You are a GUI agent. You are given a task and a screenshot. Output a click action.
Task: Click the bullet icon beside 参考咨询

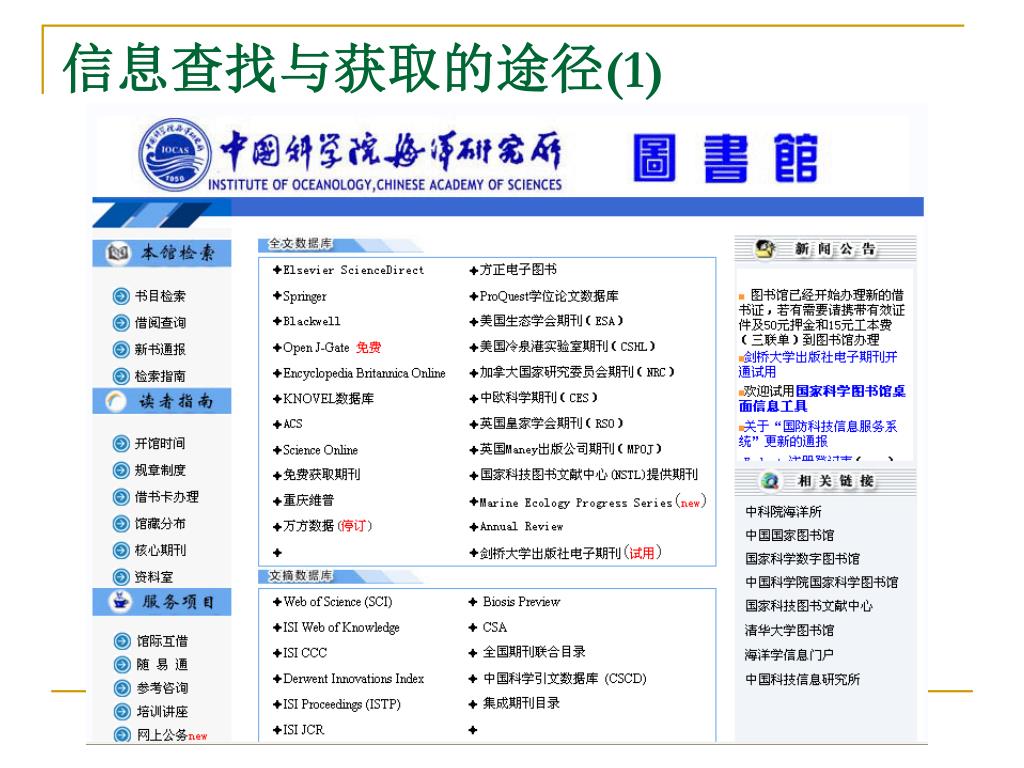coord(122,688)
